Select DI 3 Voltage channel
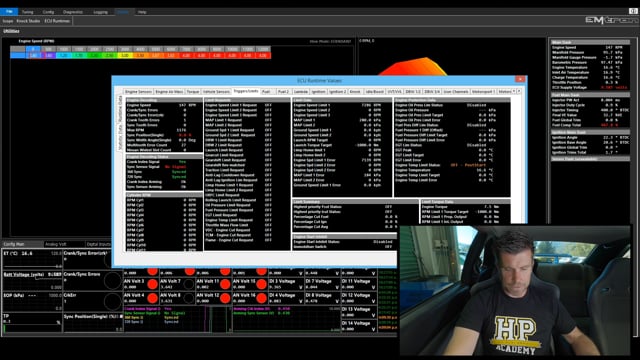The height and width of the screenshot is (360, 640). [287, 284]
